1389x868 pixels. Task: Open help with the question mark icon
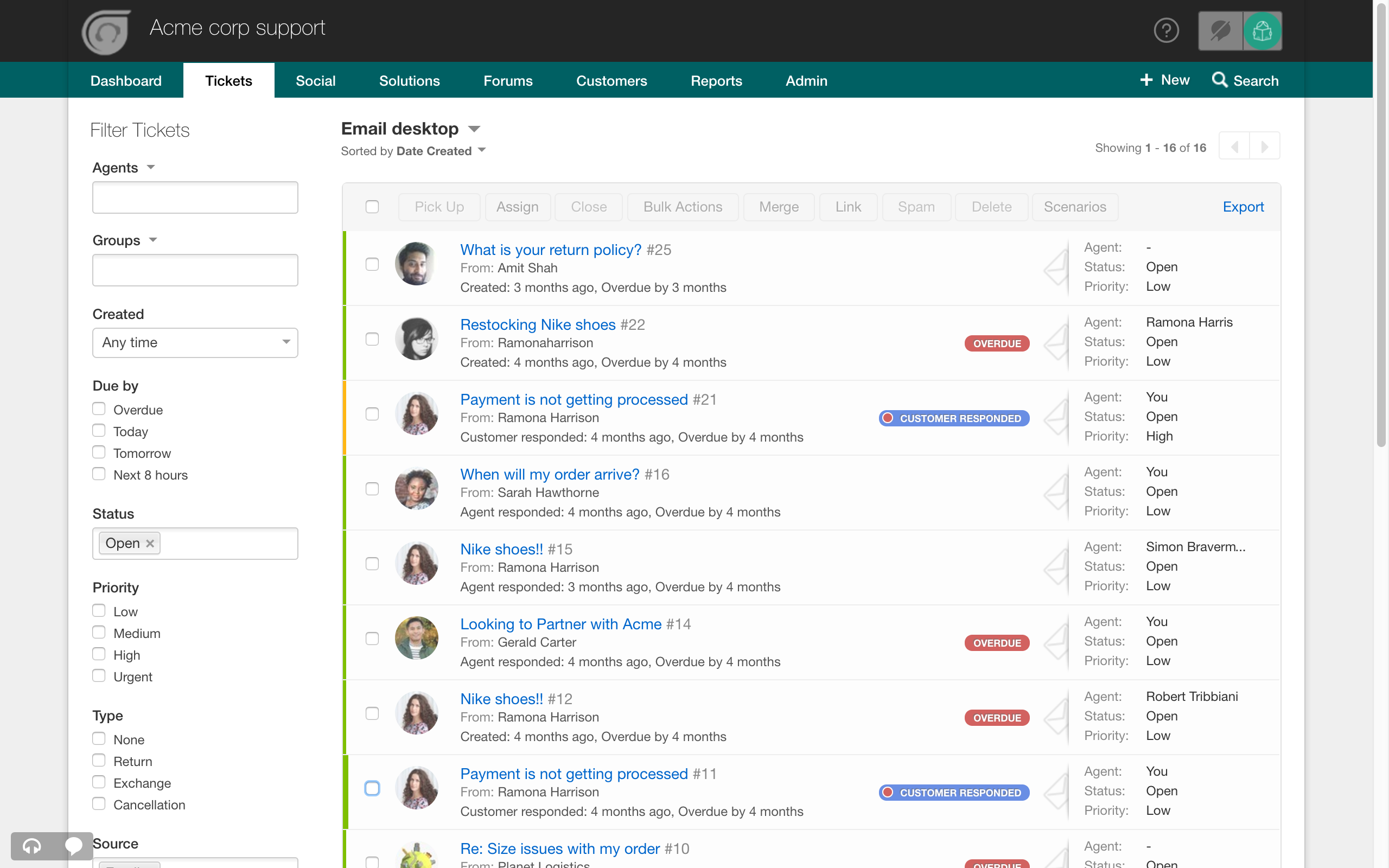point(1167,30)
